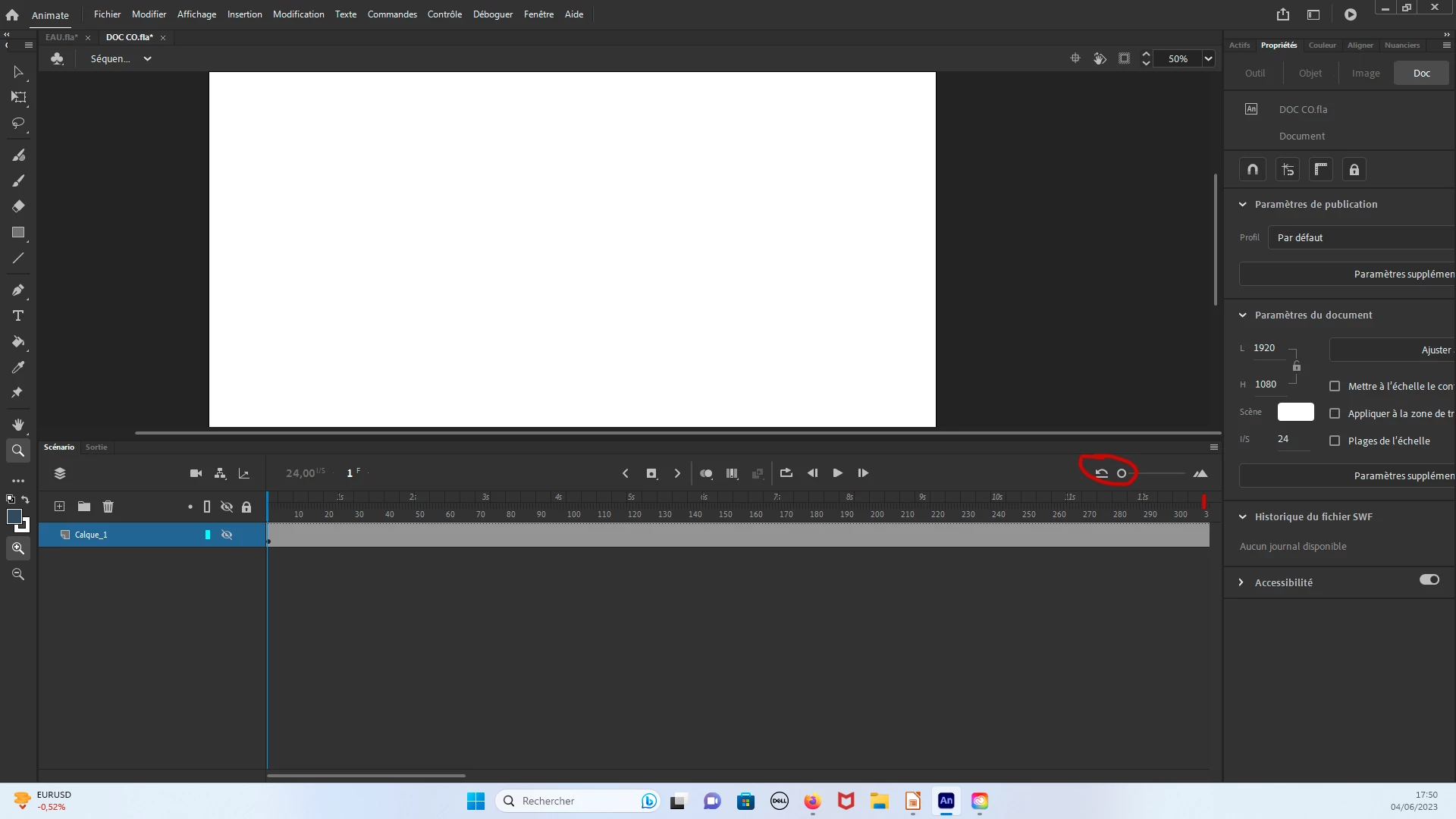
Task: Switch to the Couleur panel tab
Action: click(x=1322, y=45)
